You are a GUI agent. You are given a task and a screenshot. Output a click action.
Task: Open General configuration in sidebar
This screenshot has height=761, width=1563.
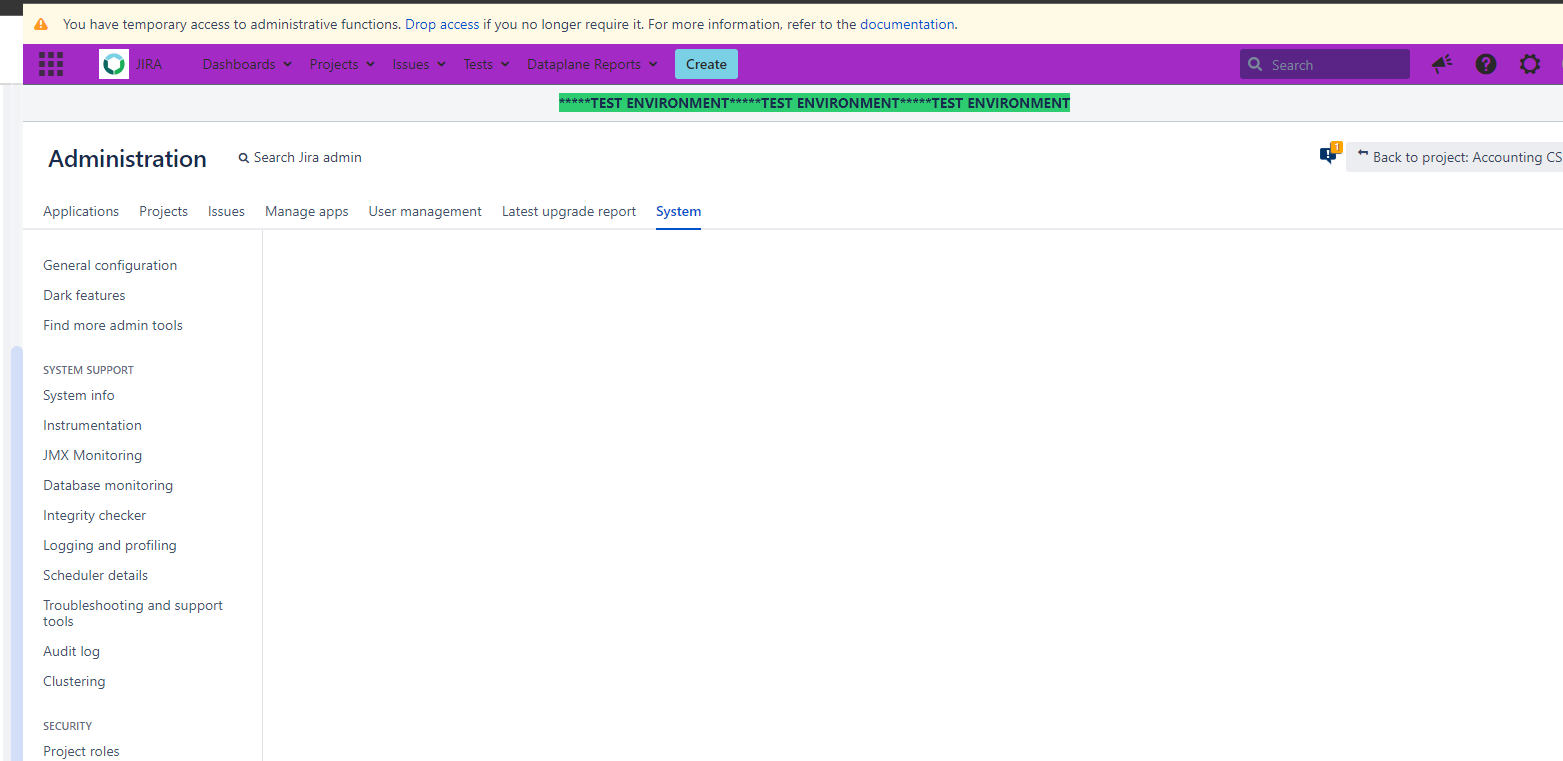click(x=110, y=265)
